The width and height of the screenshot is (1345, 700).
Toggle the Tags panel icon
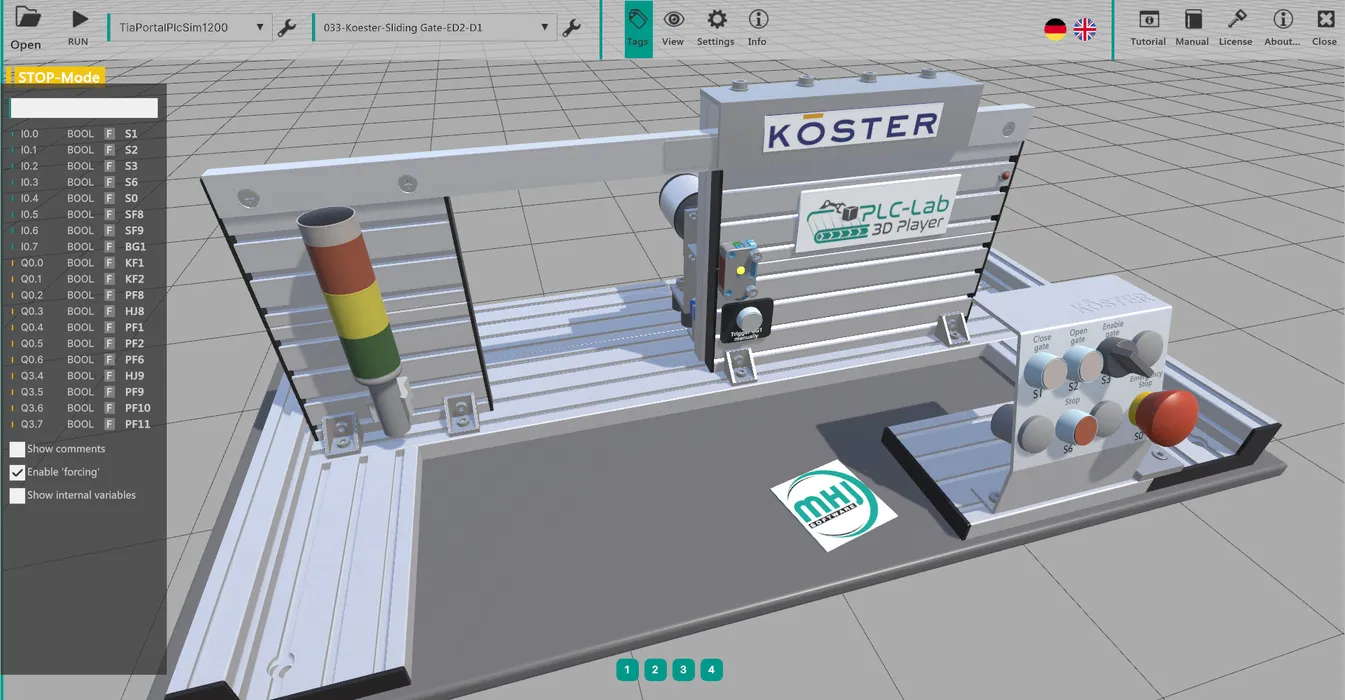(638, 28)
